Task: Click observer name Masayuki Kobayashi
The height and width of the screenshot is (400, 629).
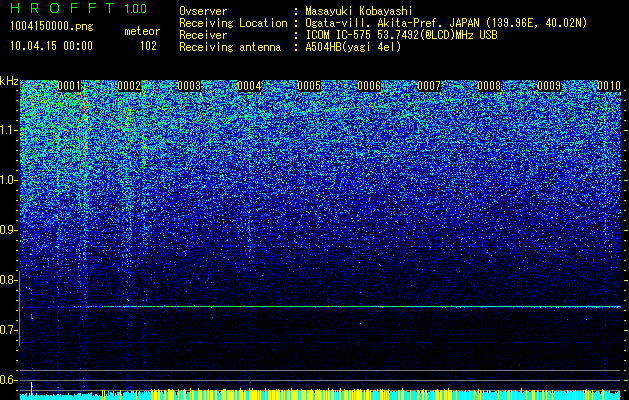Action: pyautogui.click(x=359, y=11)
